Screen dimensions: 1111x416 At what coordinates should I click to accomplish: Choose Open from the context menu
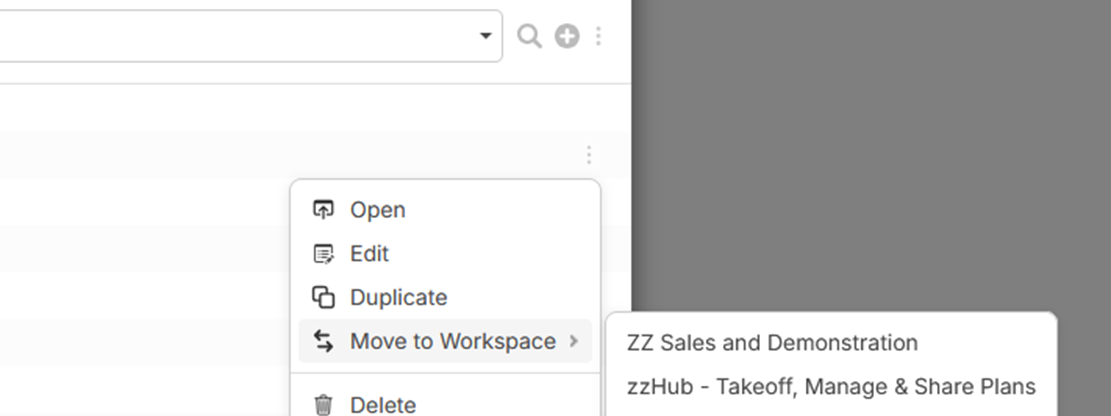click(378, 210)
